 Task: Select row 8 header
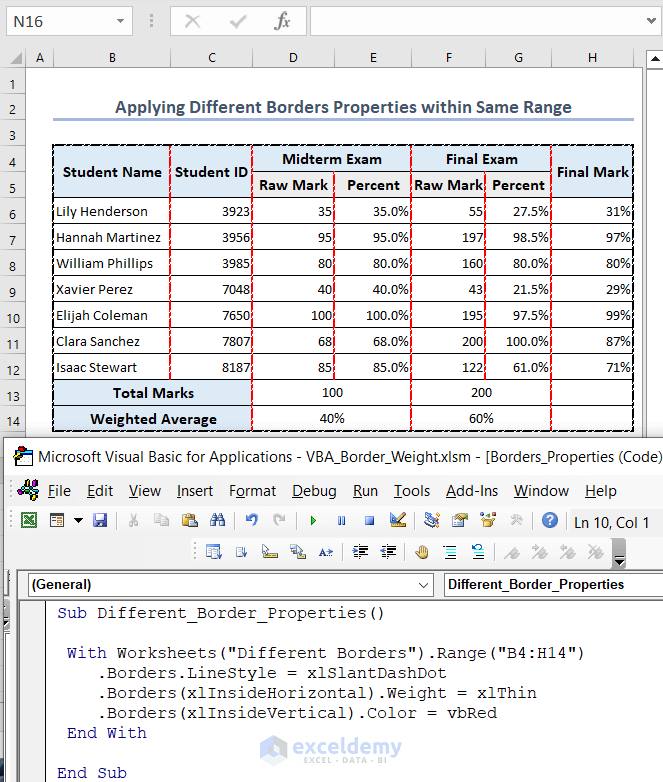pos(12,266)
